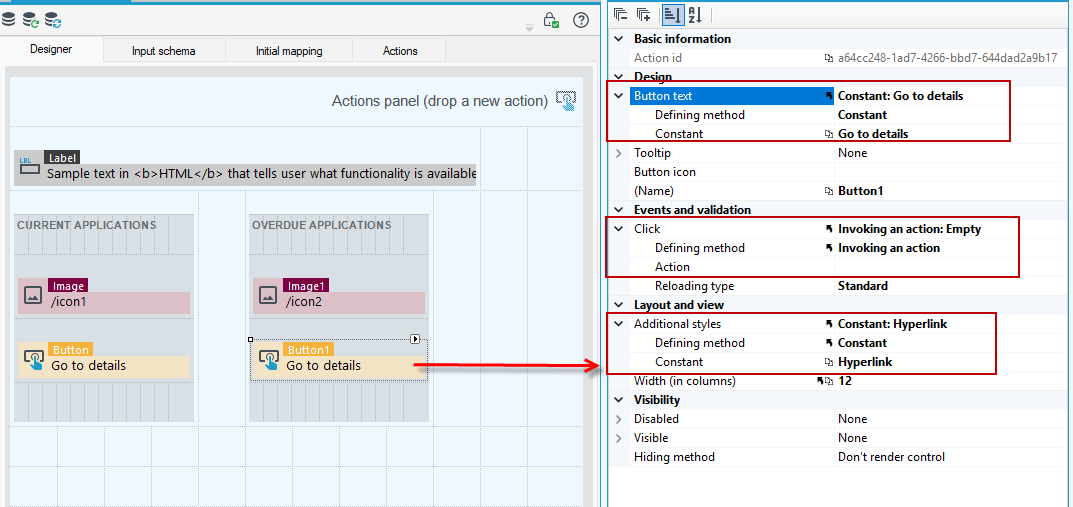The image size is (1073, 507).
Task: Click copy icon beside Hyperlink constant value
Action: 829,362
